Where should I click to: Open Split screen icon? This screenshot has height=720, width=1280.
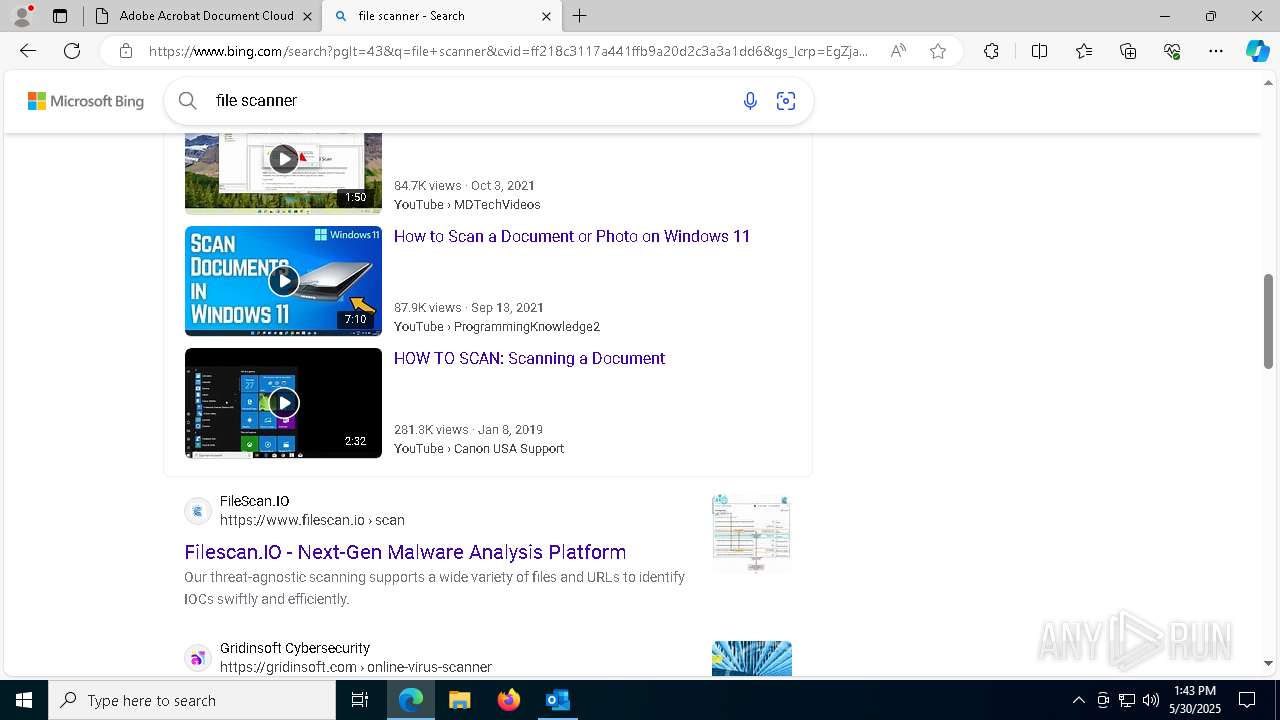click(1039, 51)
